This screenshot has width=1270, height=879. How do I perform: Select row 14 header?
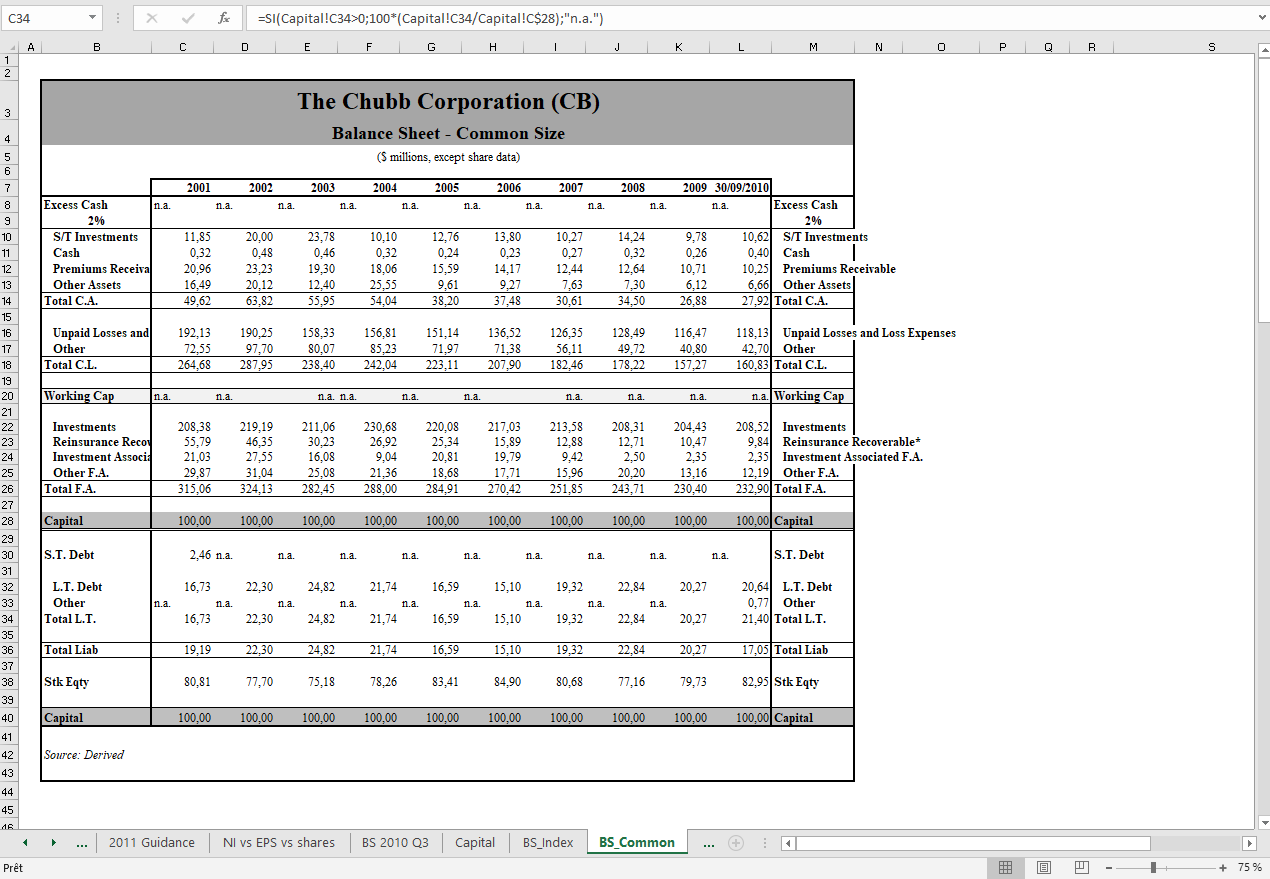(10, 301)
